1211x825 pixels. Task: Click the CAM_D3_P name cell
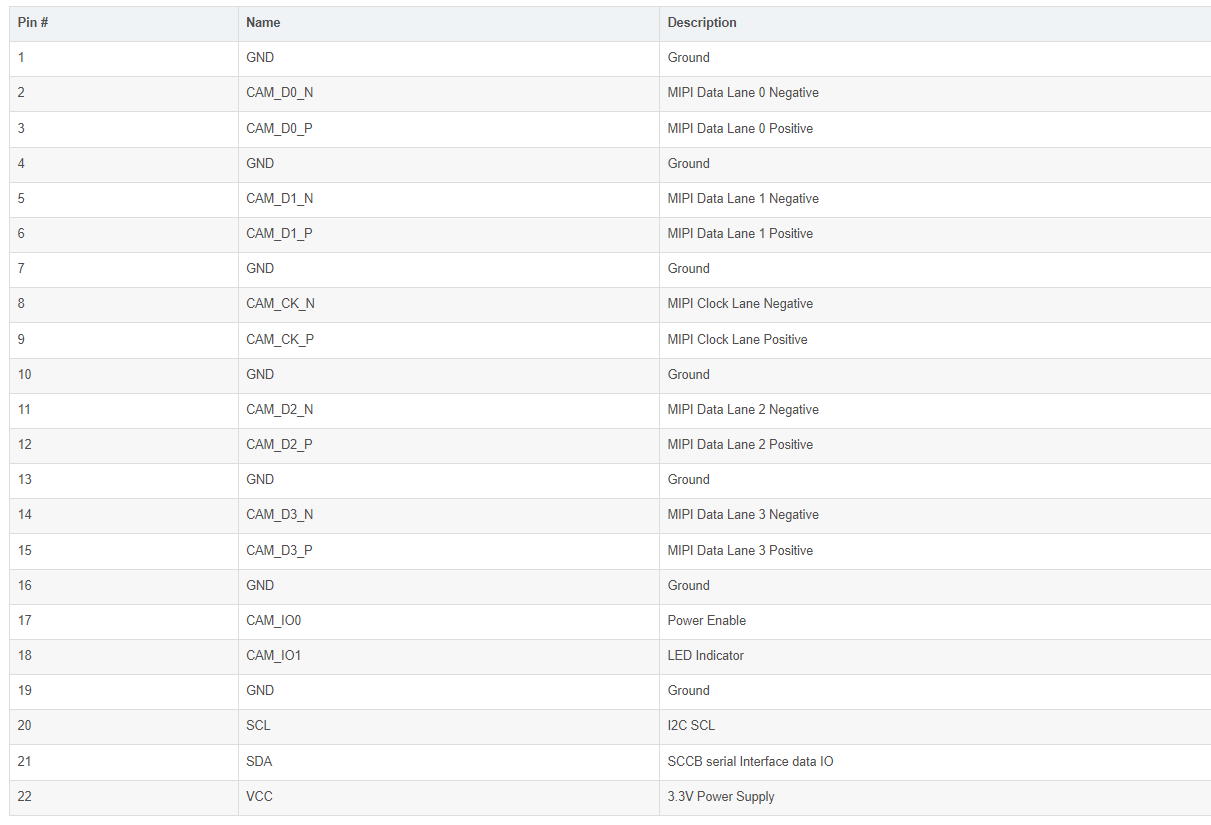click(x=279, y=550)
